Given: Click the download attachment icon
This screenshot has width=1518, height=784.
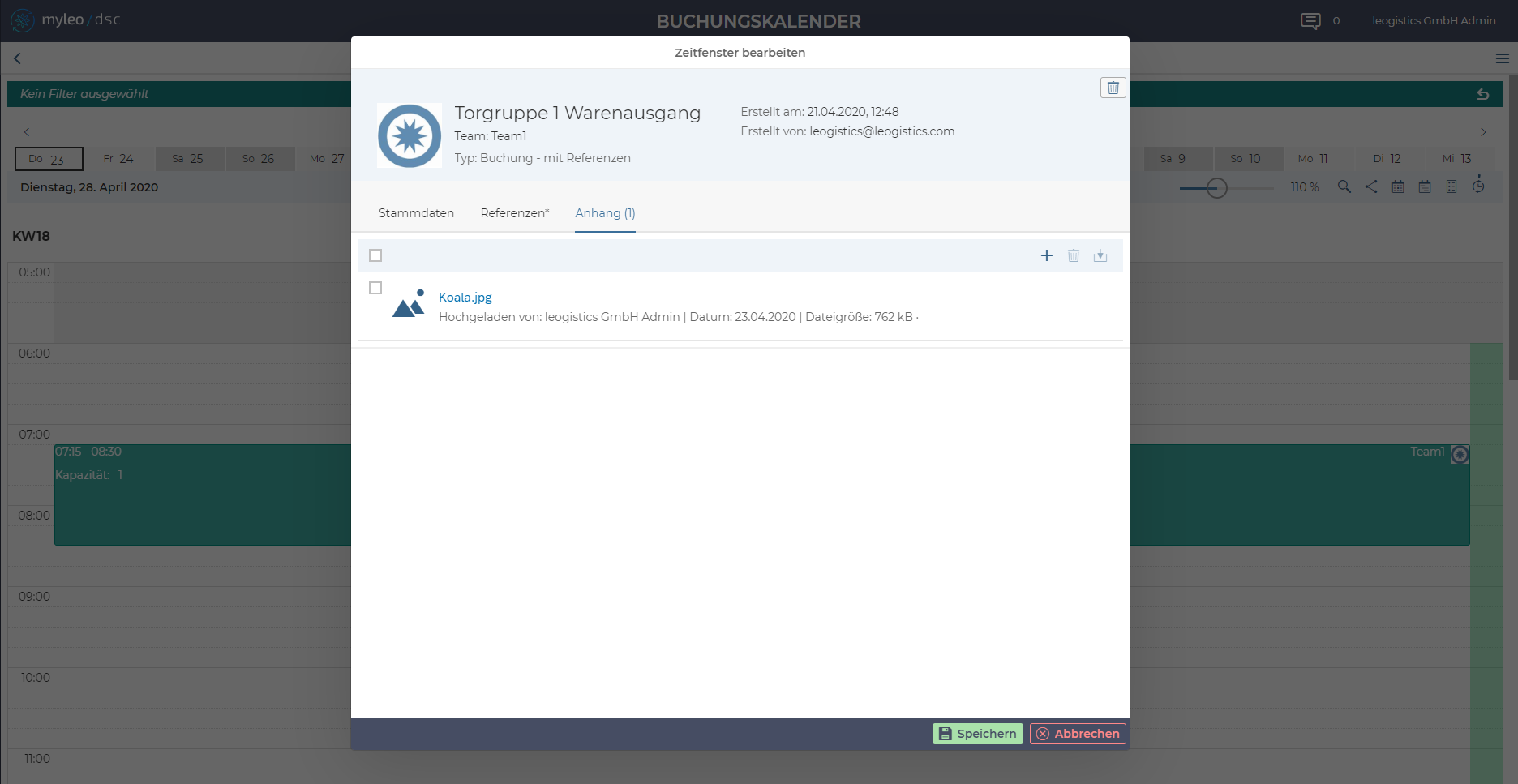Looking at the screenshot, I should click(x=1100, y=255).
